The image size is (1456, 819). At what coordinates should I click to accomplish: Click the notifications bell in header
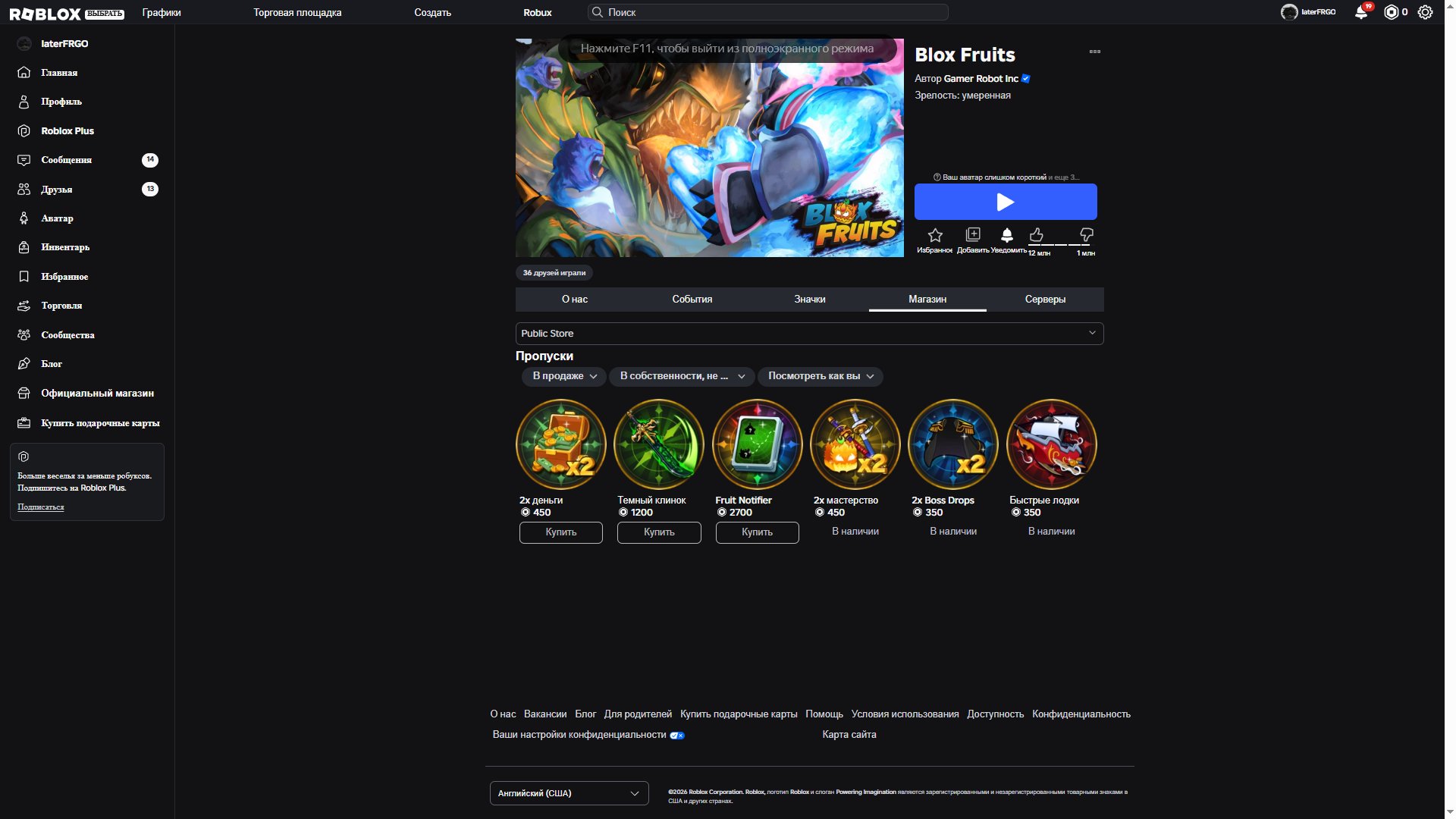(1362, 12)
